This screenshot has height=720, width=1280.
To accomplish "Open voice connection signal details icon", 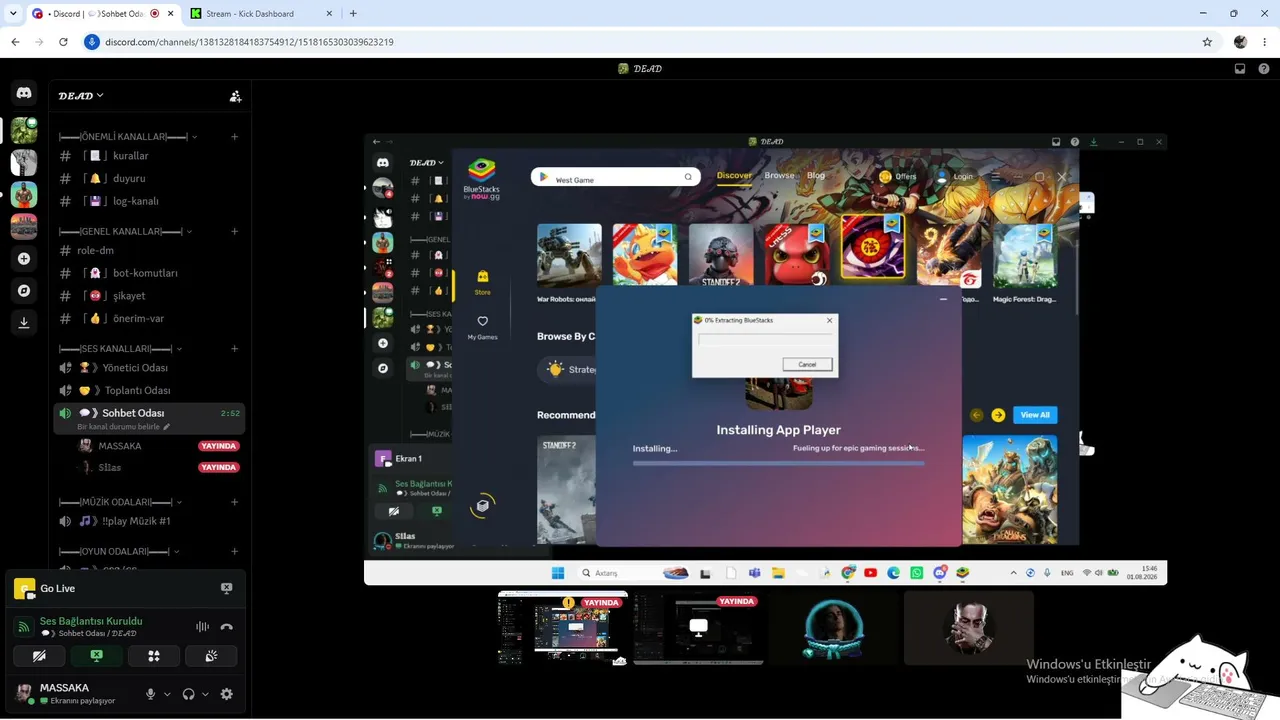I will pyautogui.click(x=24, y=627).
